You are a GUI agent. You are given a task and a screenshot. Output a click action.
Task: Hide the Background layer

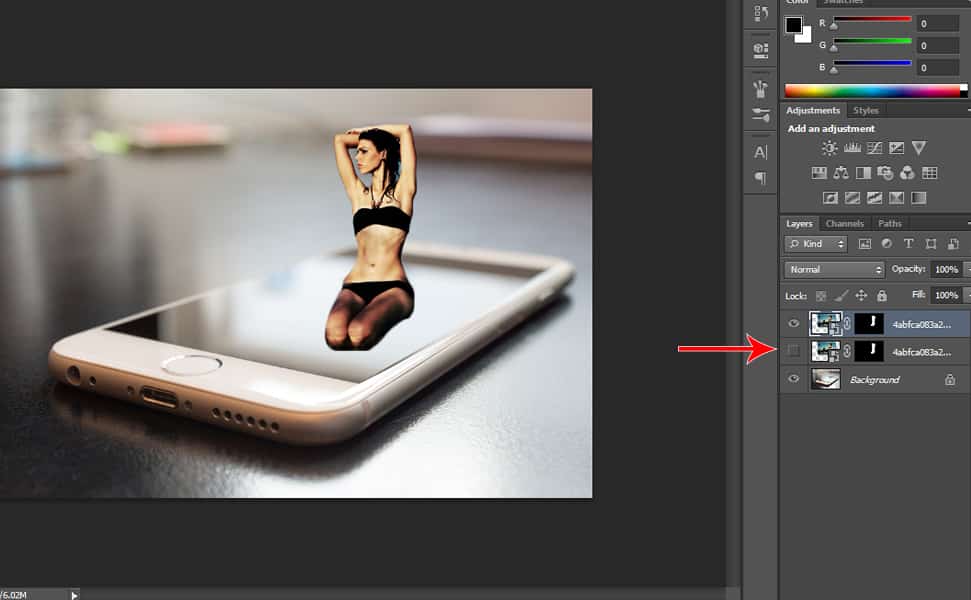793,379
